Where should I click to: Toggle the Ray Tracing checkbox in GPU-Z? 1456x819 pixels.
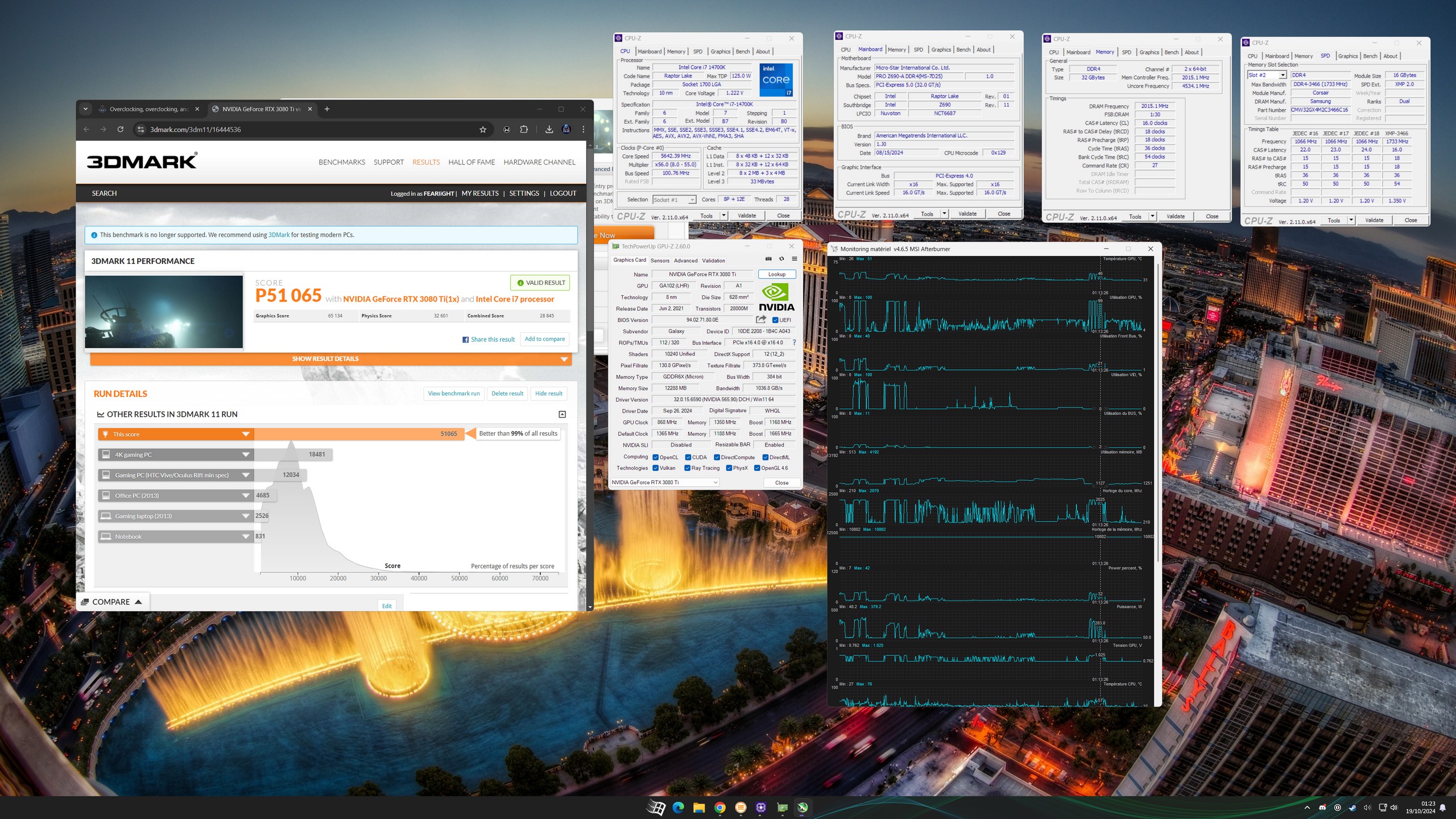tap(688, 468)
